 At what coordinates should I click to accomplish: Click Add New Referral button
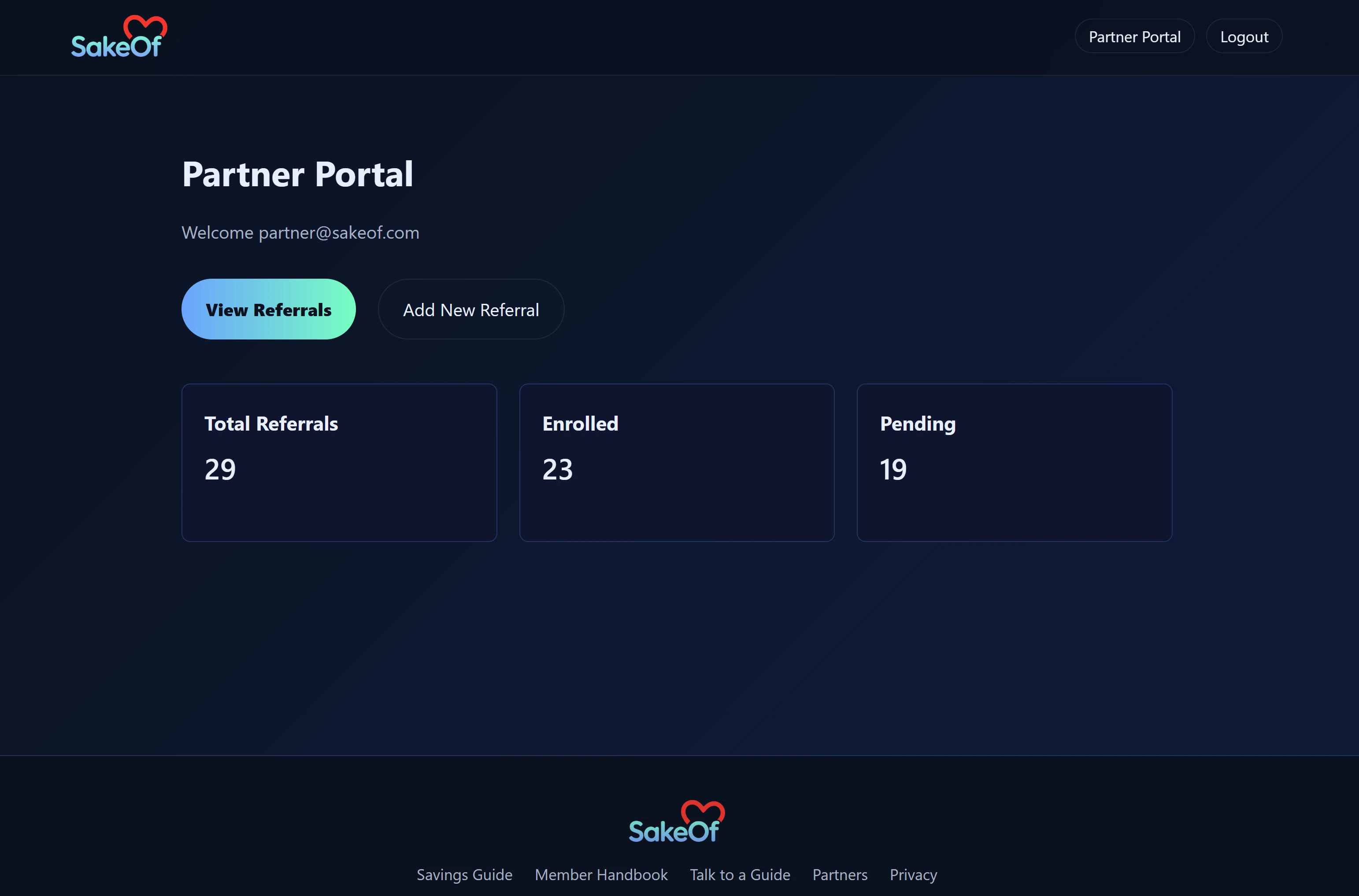tap(470, 309)
